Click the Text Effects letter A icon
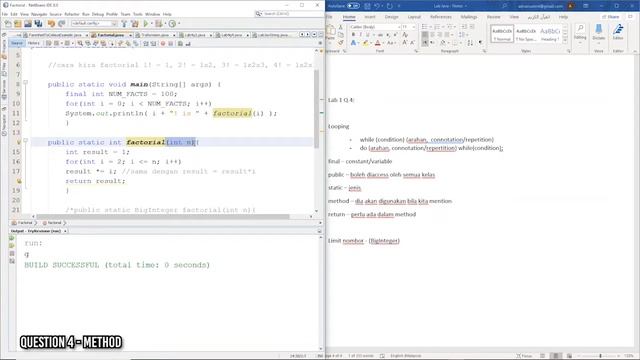The image size is (640, 360). (353, 42)
